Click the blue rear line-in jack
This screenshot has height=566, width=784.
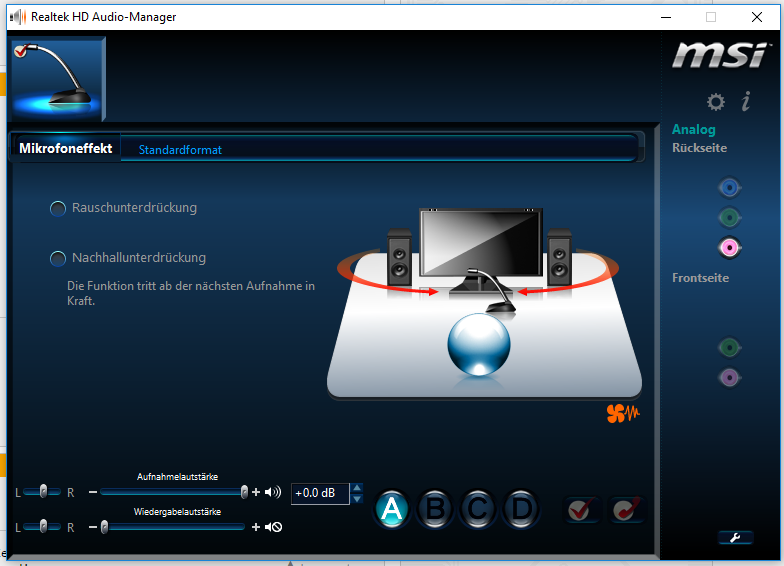click(730, 188)
